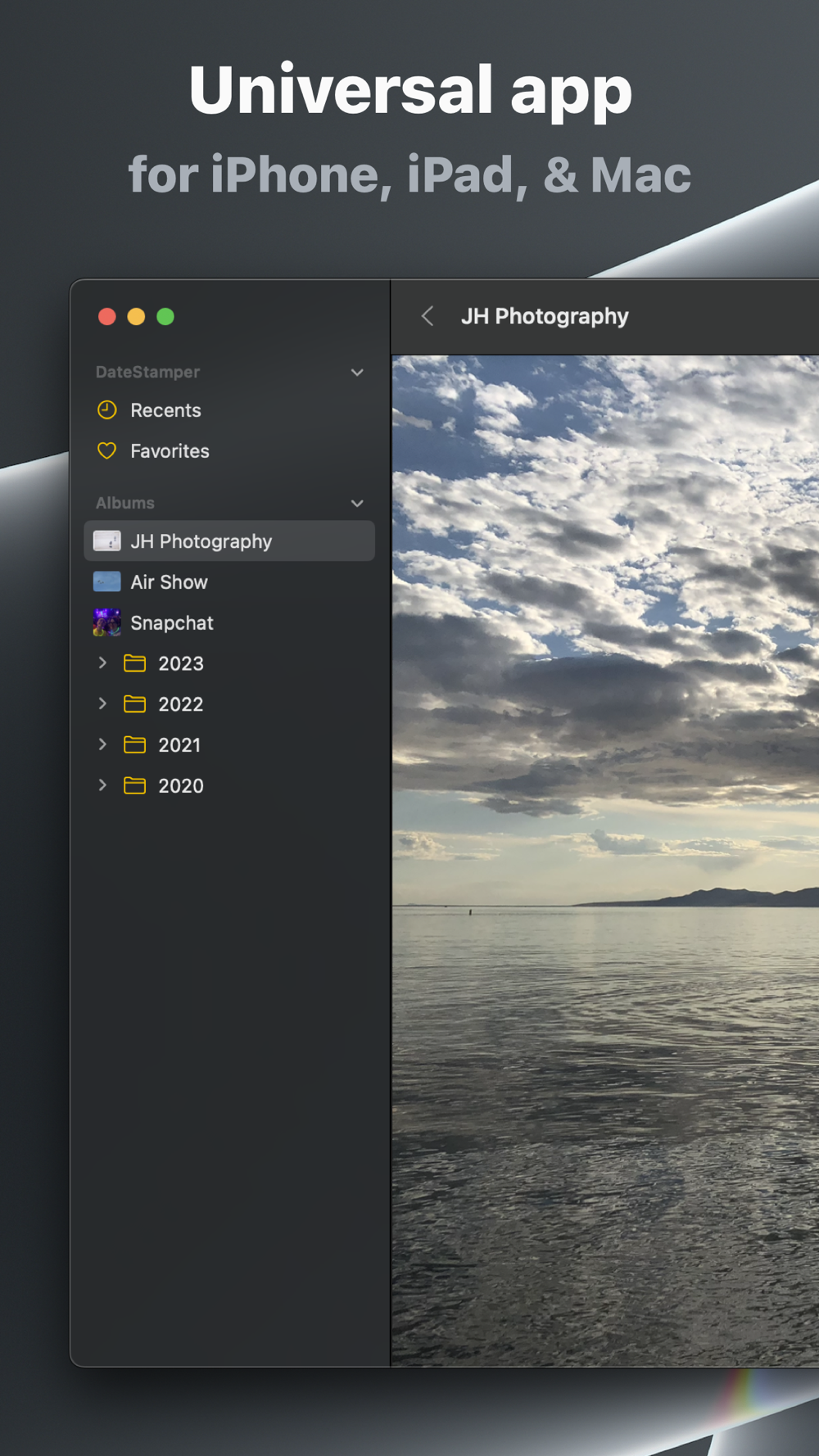Click the 2022 folder icon

click(x=134, y=704)
